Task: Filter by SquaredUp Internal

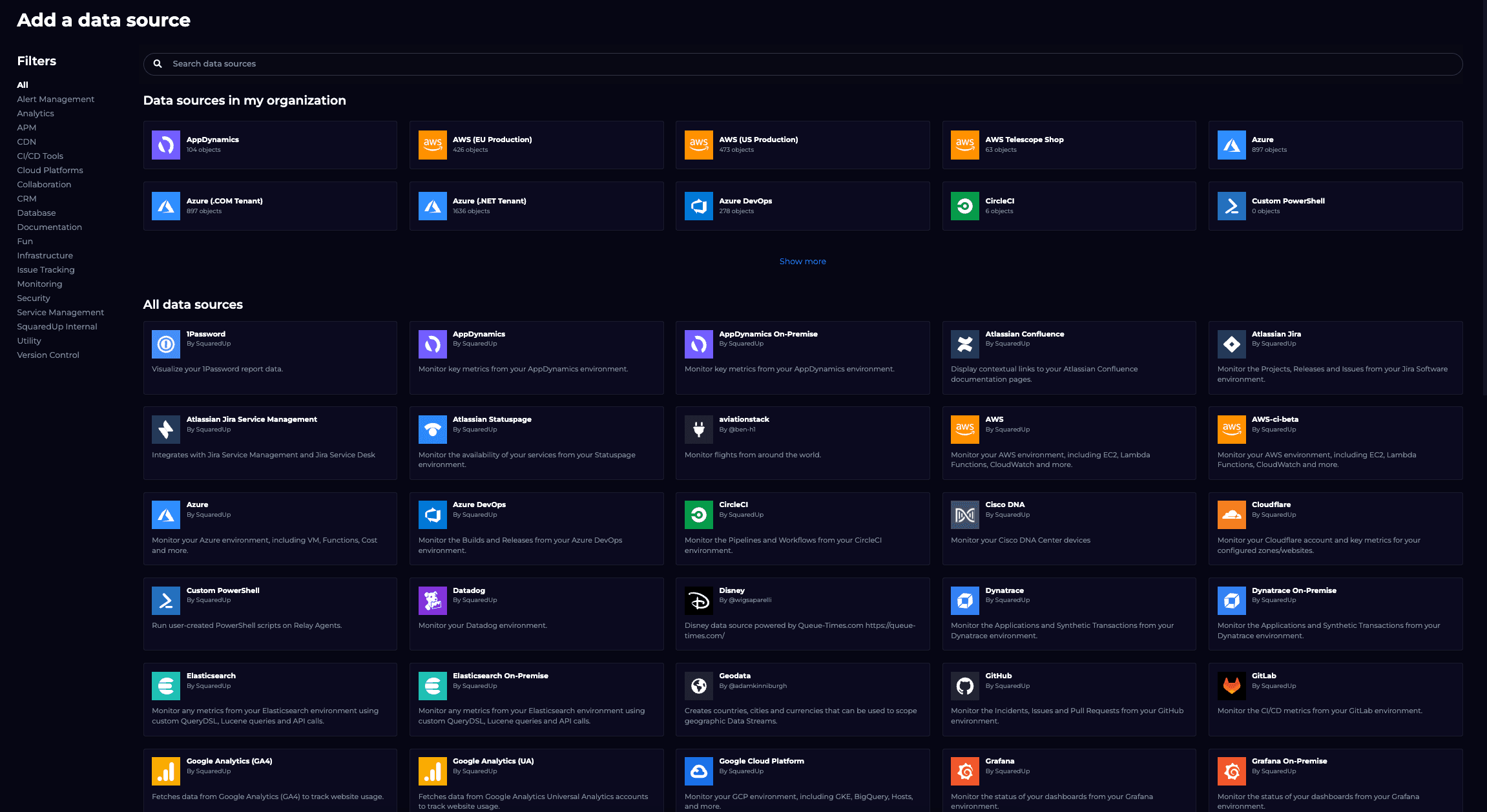Action: click(x=57, y=326)
